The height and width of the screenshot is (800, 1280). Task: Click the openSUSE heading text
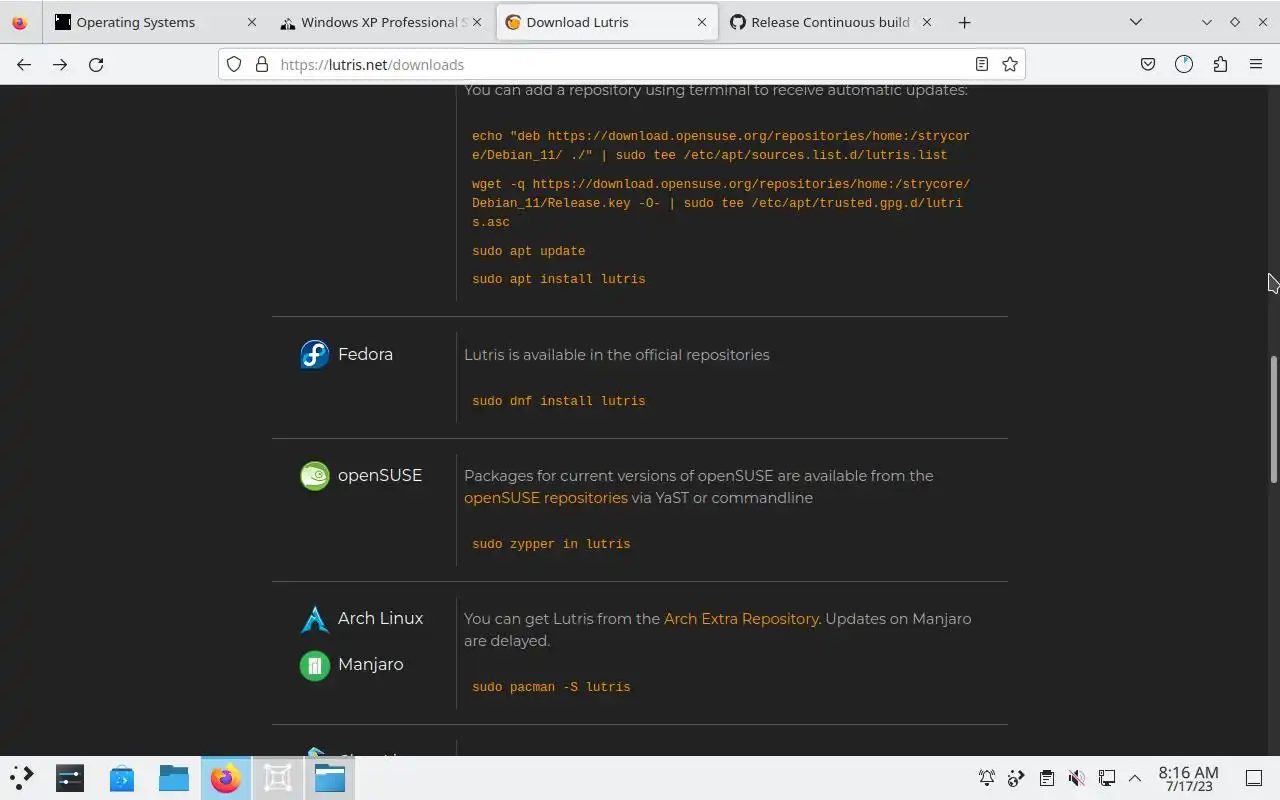[380, 475]
